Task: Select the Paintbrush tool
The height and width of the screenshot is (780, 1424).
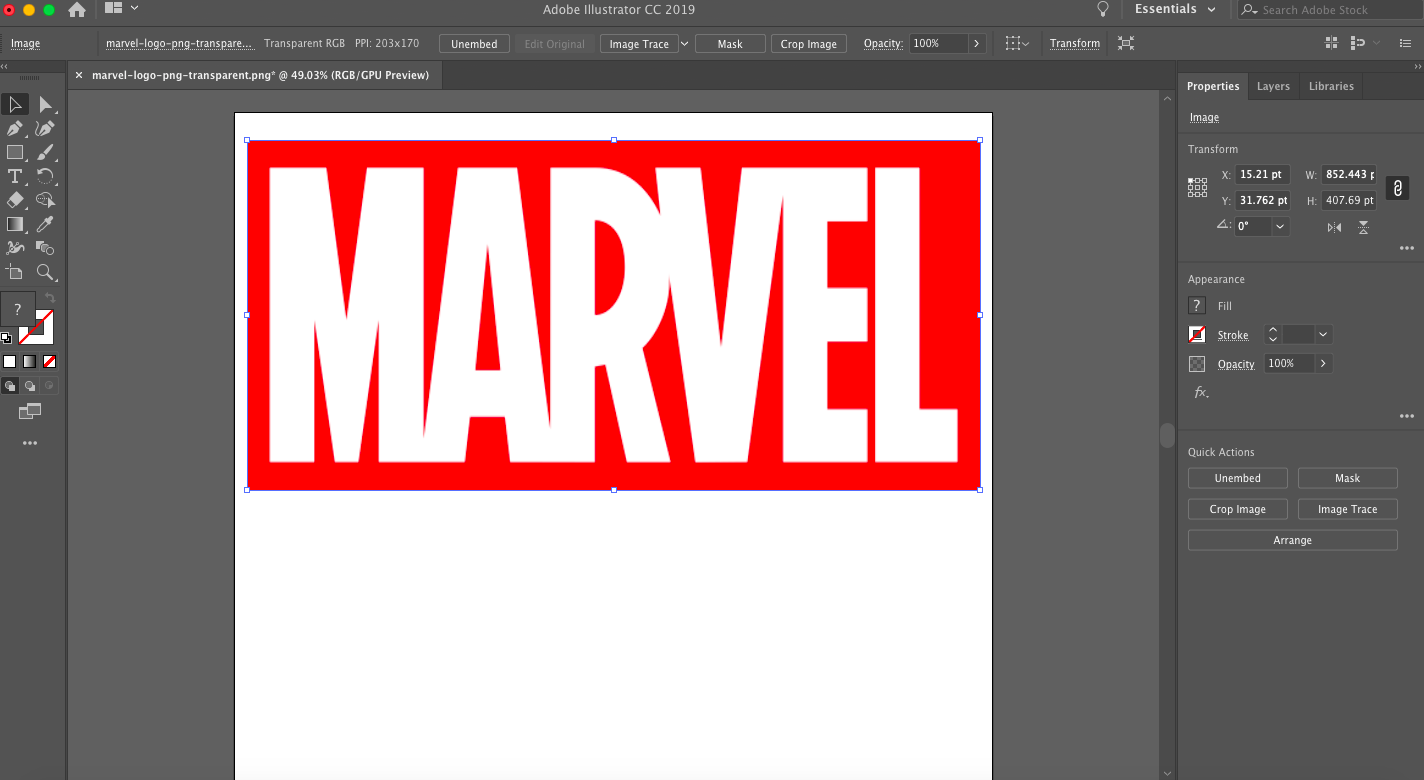Action: pos(45,152)
